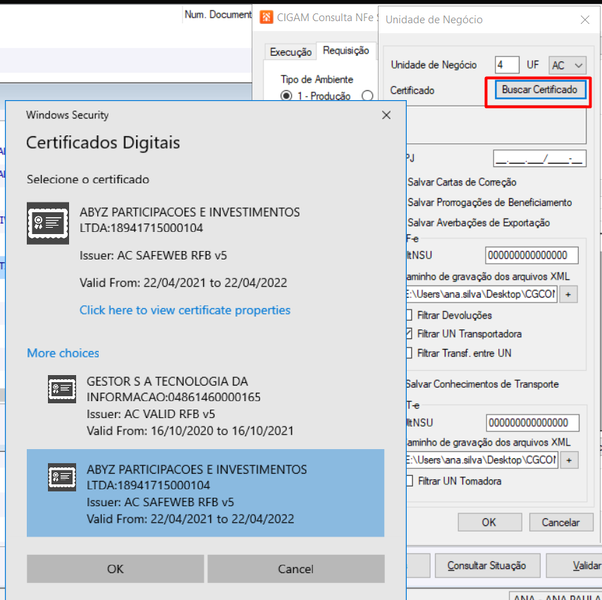Toggle the Filtrar UN Transportadora checkbox
This screenshot has height=600, width=602.
click(x=409, y=334)
